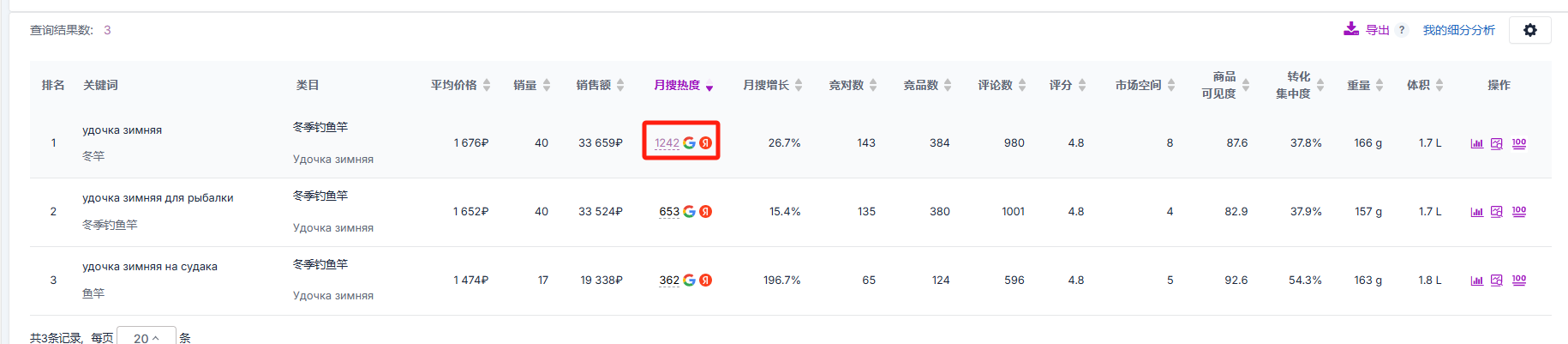Open 我的细分分析 link
The width and height of the screenshot is (1568, 344).
pyautogui.click(x=1458, y=30)
